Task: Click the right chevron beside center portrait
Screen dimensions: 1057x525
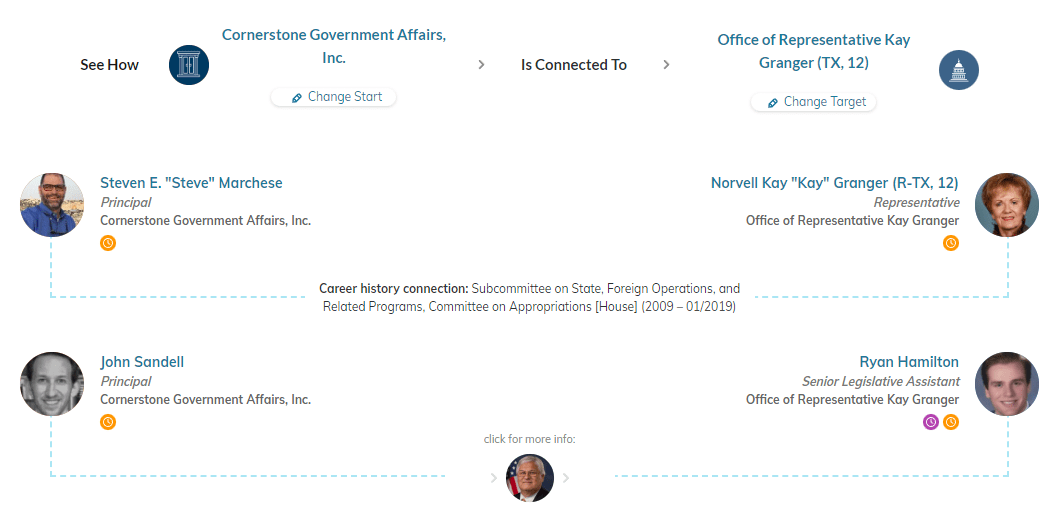Action: point(566,478)
